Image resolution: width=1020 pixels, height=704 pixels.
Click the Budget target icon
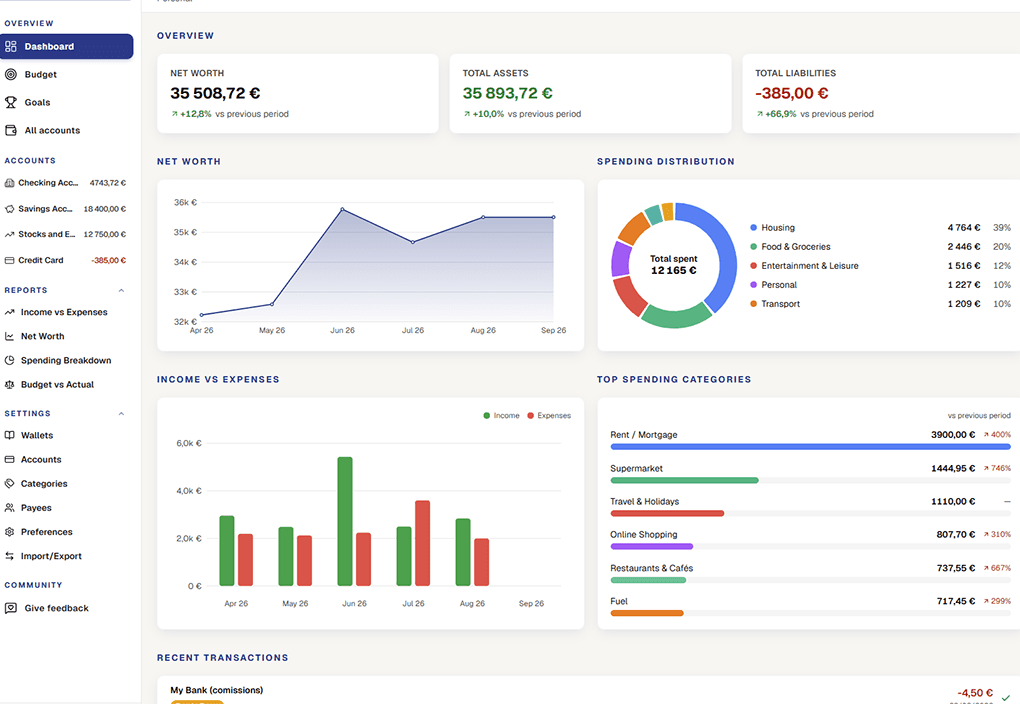(x=10, y=74)
